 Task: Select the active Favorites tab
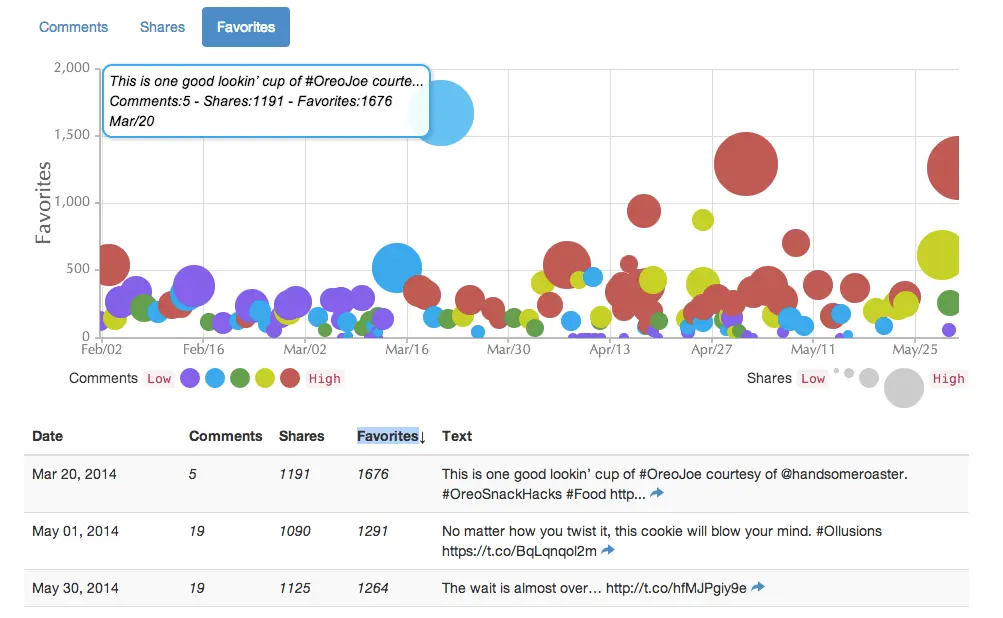coord(245,27)
